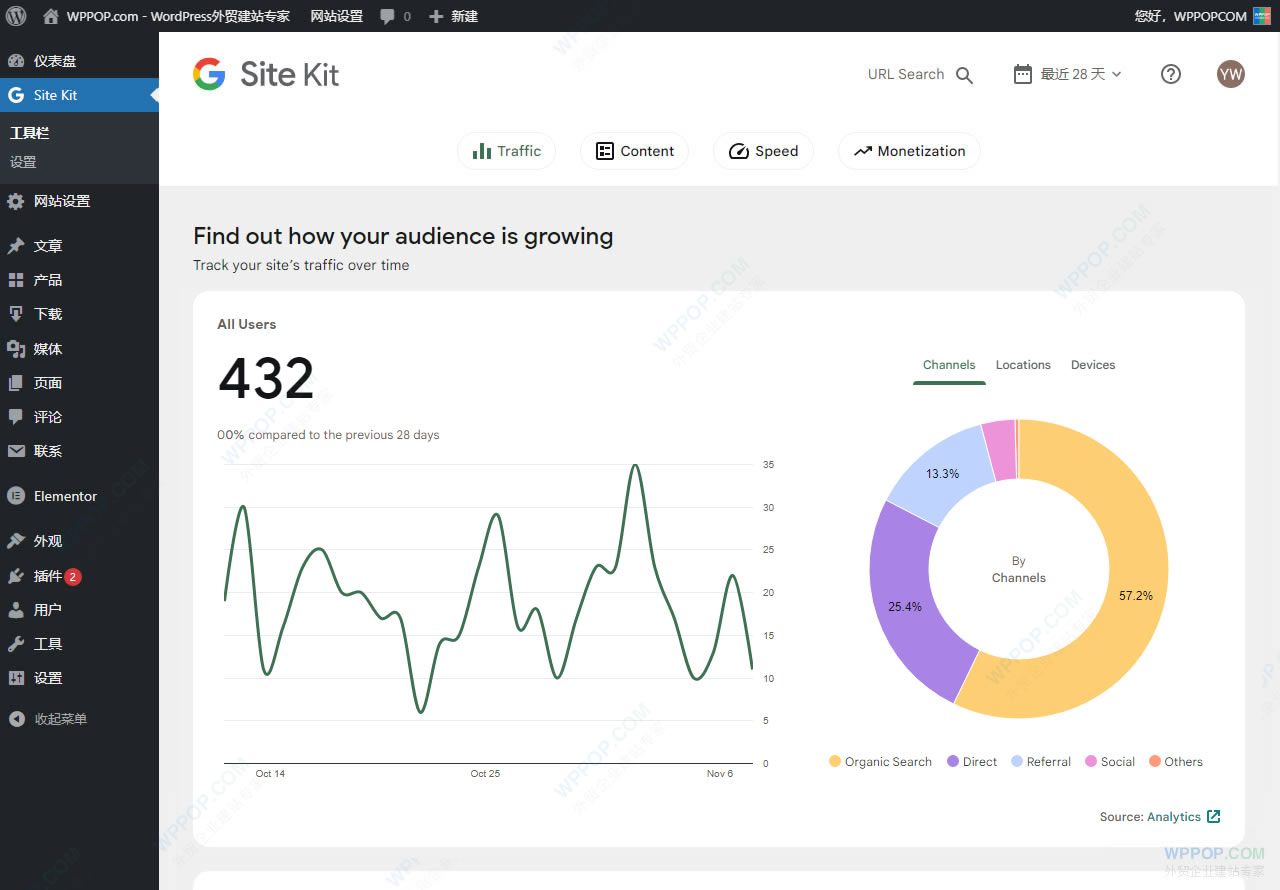
Task: Click the Elementor logo icon
Action: (x=16, y=496)
